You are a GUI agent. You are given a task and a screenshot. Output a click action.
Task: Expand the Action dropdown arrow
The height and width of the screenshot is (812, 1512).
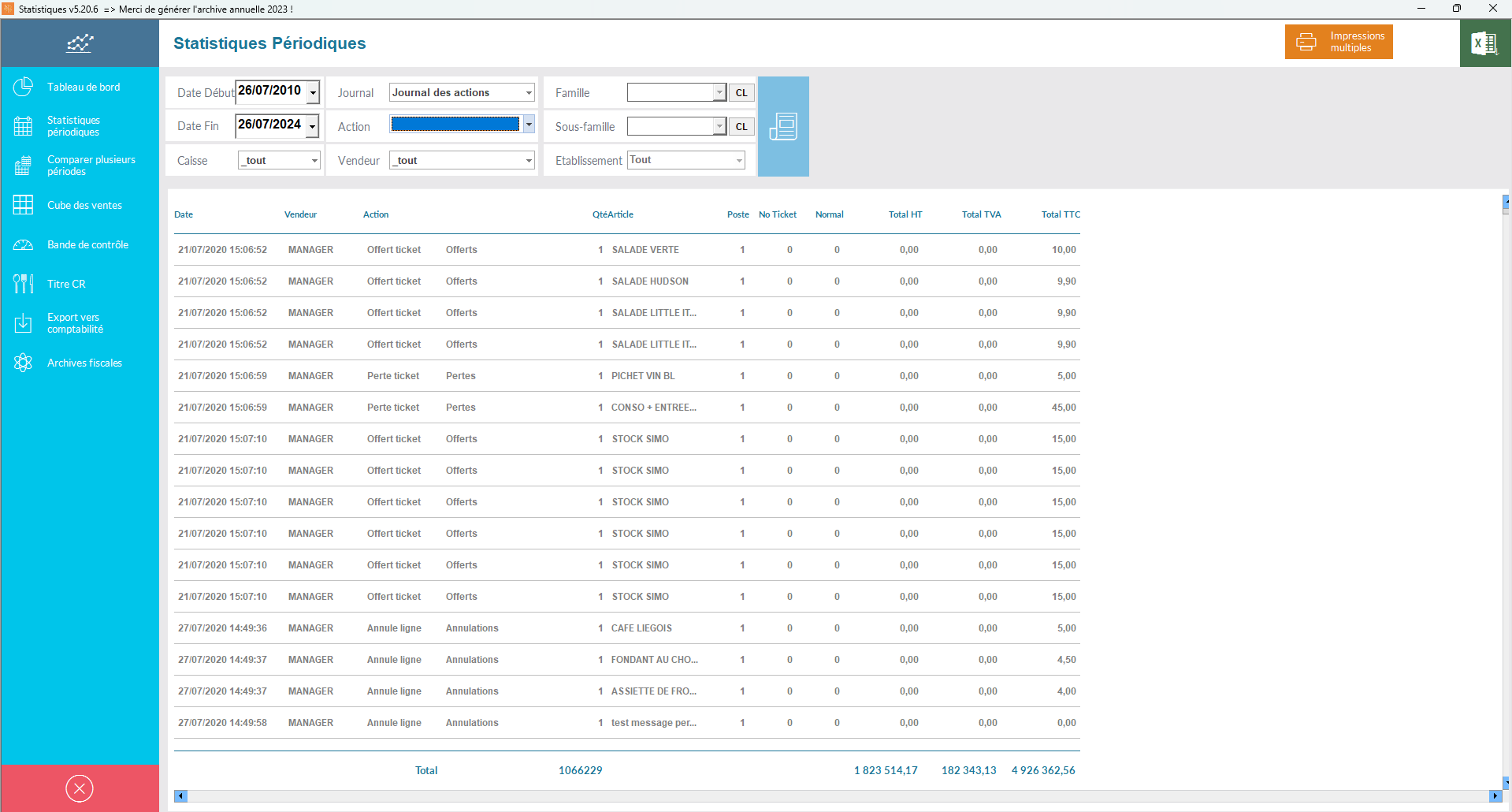tap(529, 125)
